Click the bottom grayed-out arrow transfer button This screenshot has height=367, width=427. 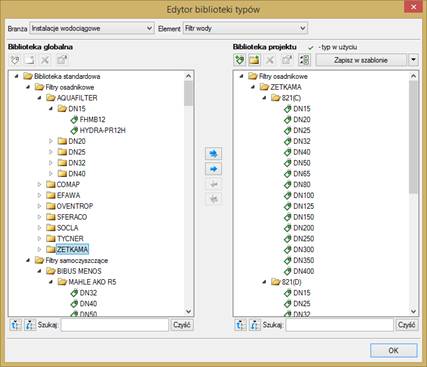click(x=213, y=199)
